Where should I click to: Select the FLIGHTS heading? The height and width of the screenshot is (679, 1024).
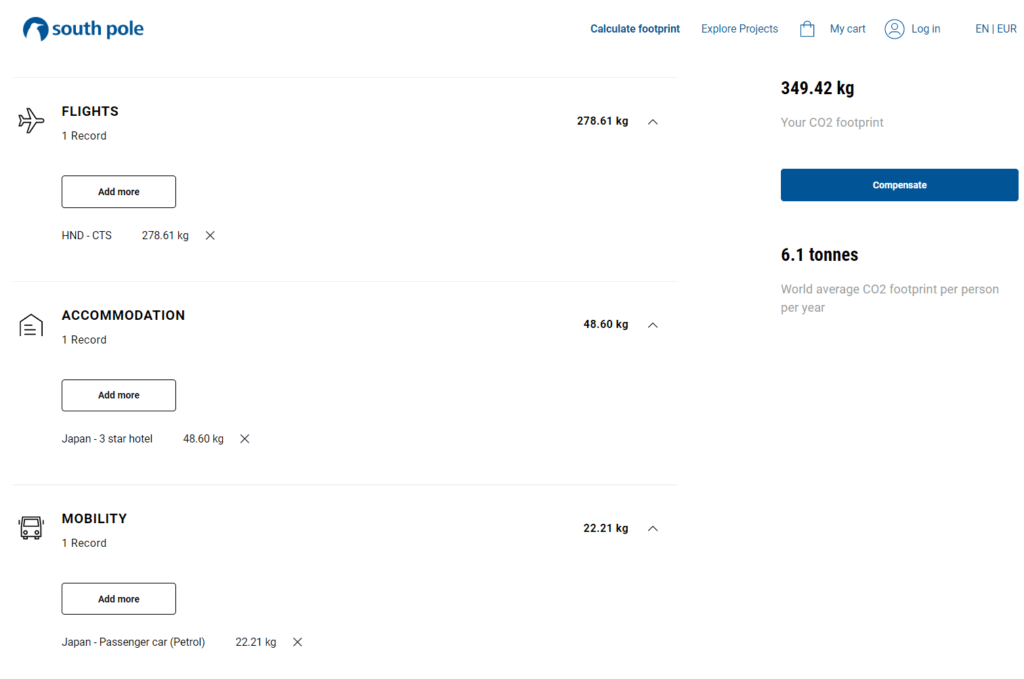click(x=90, y=112)
